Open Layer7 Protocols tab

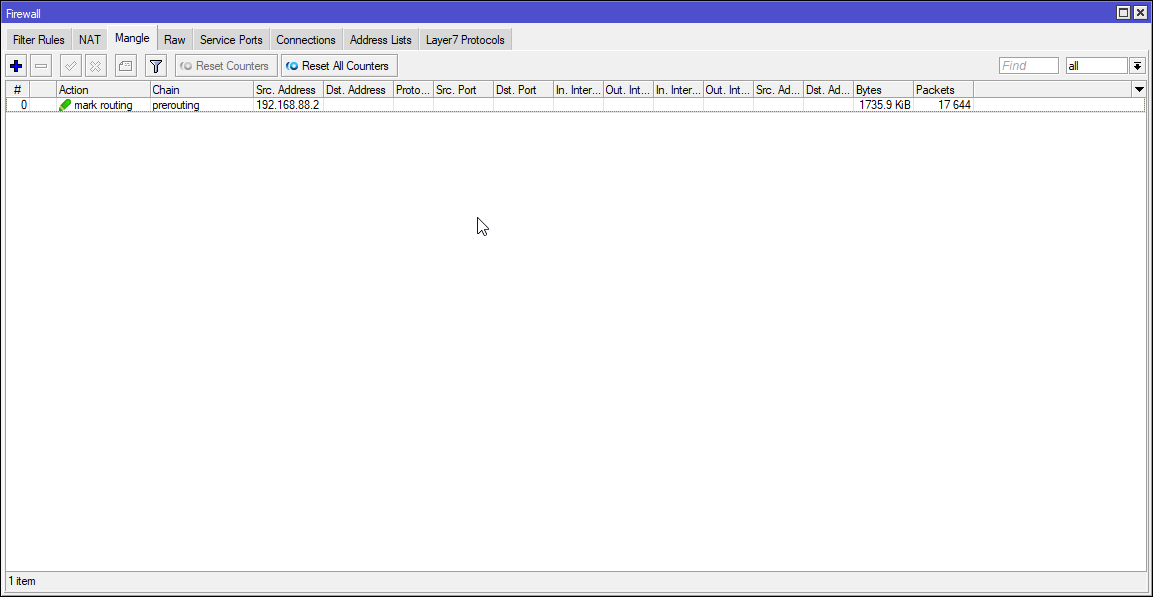point(465,40)
